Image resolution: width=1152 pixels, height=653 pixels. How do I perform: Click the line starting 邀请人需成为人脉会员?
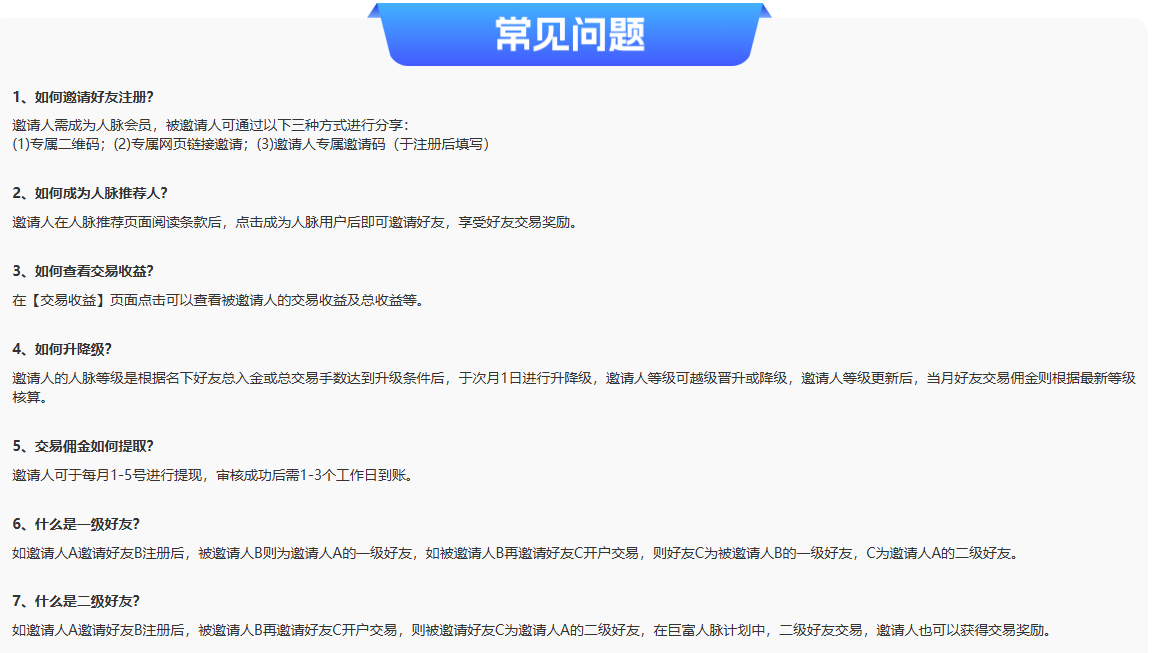[211, 126]
